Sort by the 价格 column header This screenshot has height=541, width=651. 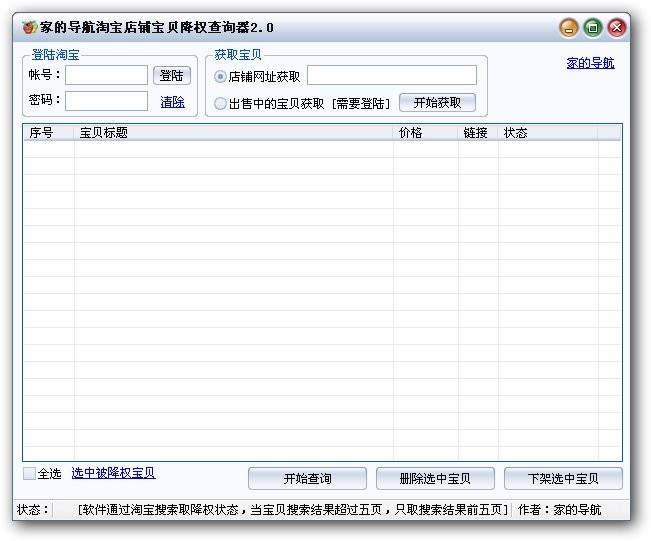click(426, 133)
